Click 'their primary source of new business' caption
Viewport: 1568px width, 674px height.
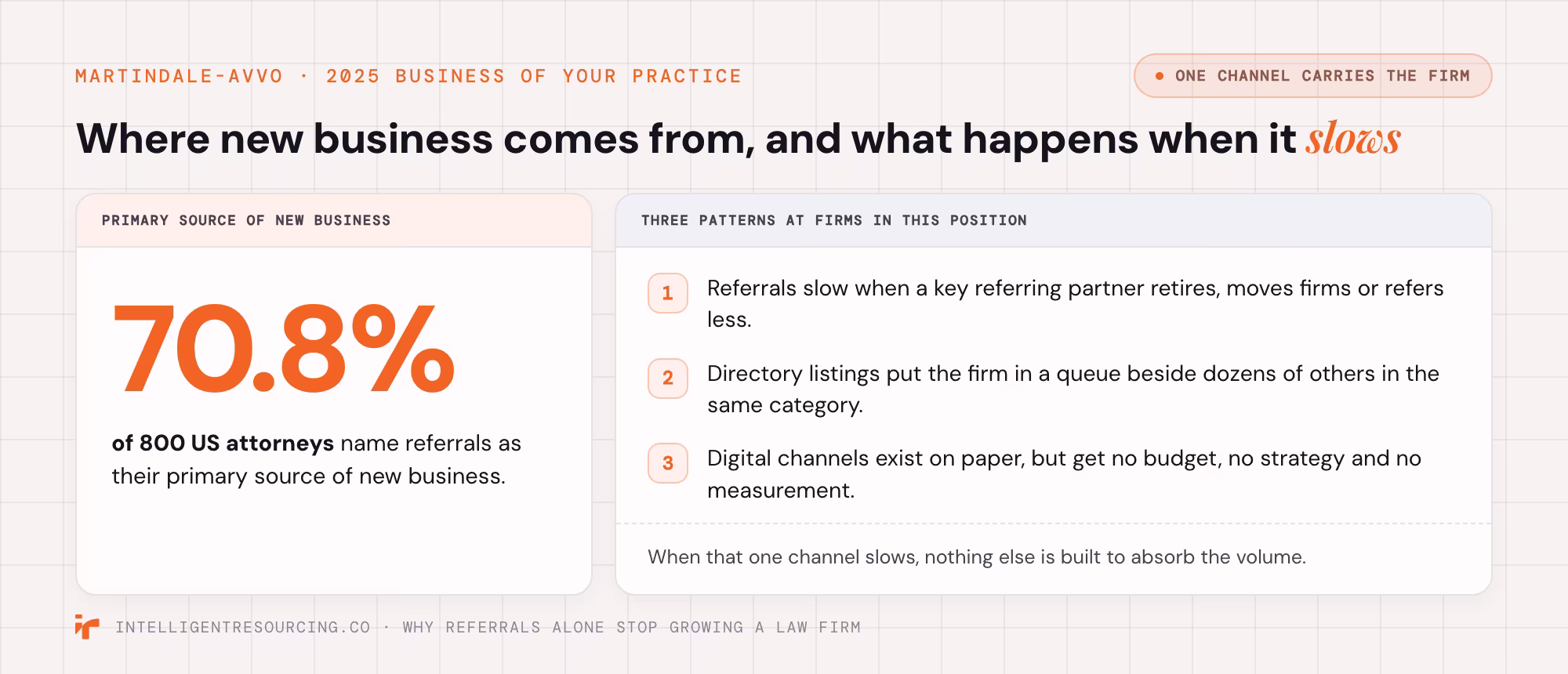tap(308, 476)
